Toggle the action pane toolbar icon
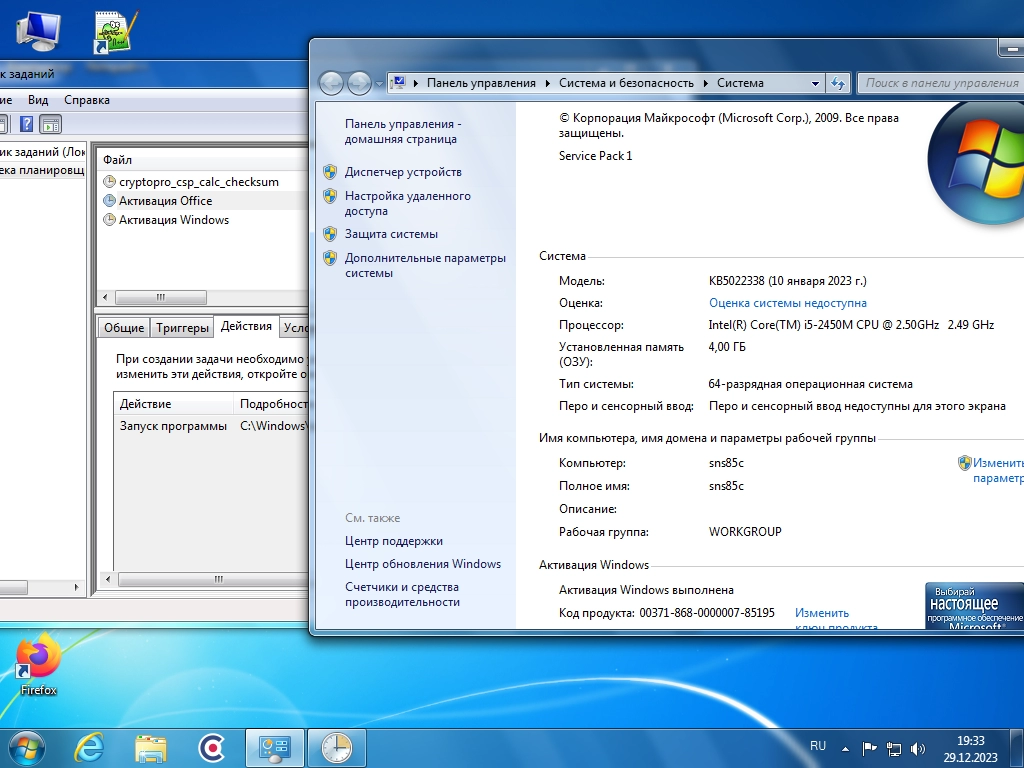This screenshot has height=768, width=1024. tap(50, 124)
